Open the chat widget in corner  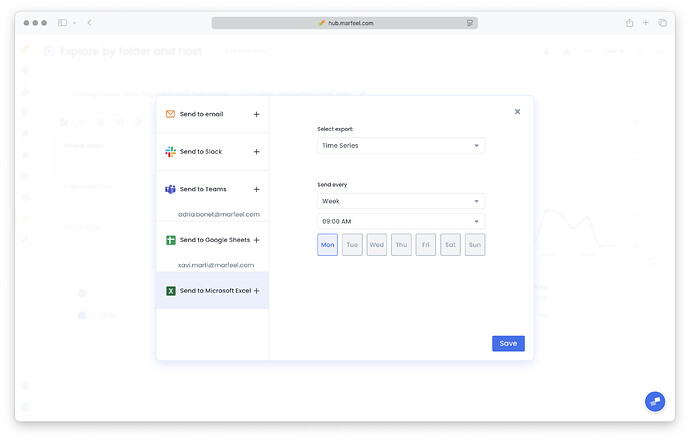655,401
